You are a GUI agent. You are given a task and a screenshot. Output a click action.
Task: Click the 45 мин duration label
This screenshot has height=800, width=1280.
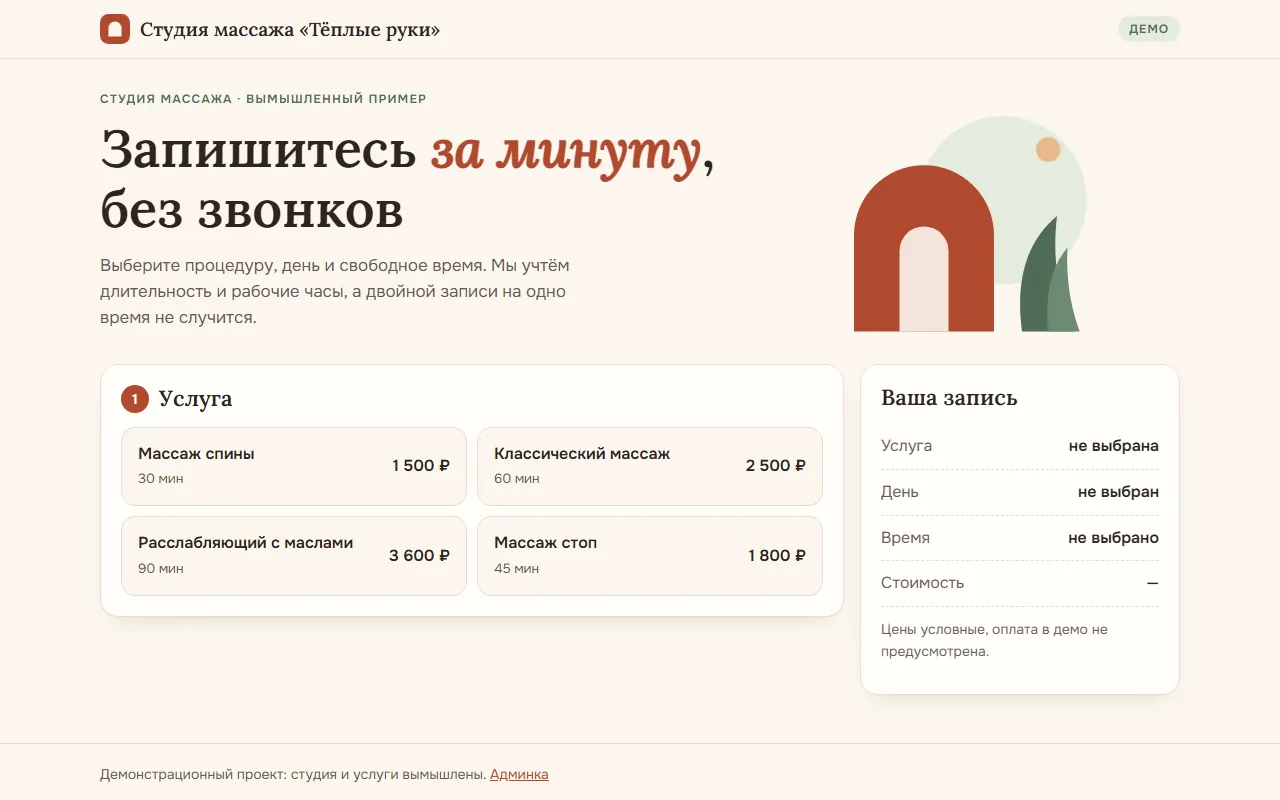pos(517,568)
